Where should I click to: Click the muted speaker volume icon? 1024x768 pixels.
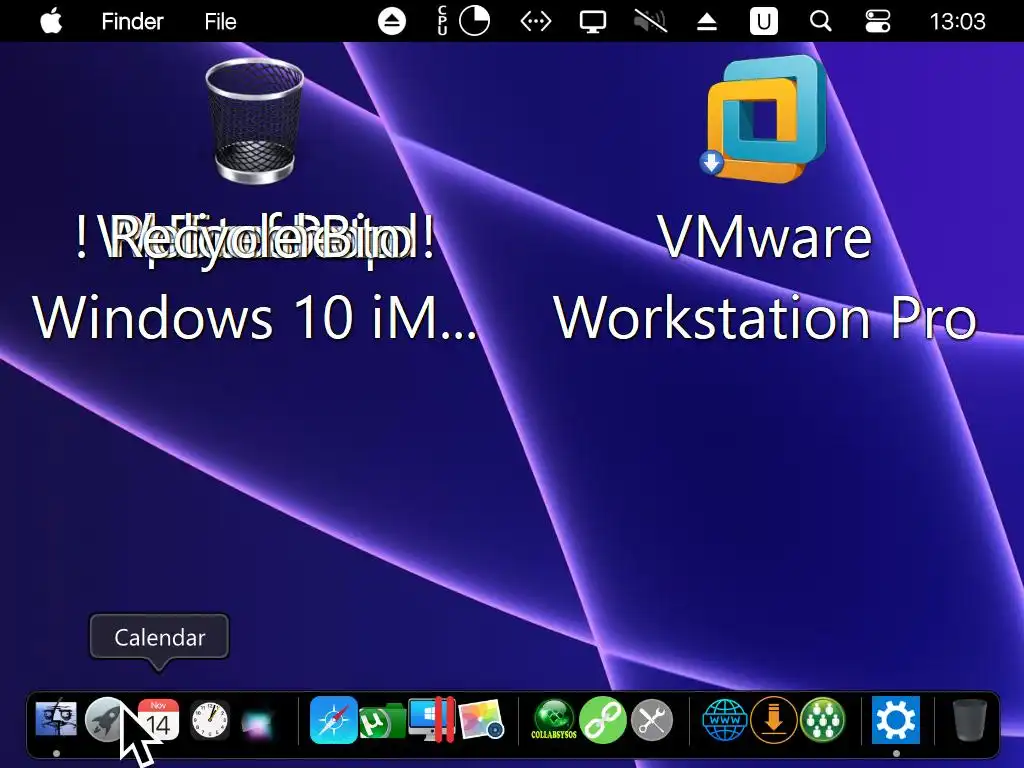click(650, 22)
